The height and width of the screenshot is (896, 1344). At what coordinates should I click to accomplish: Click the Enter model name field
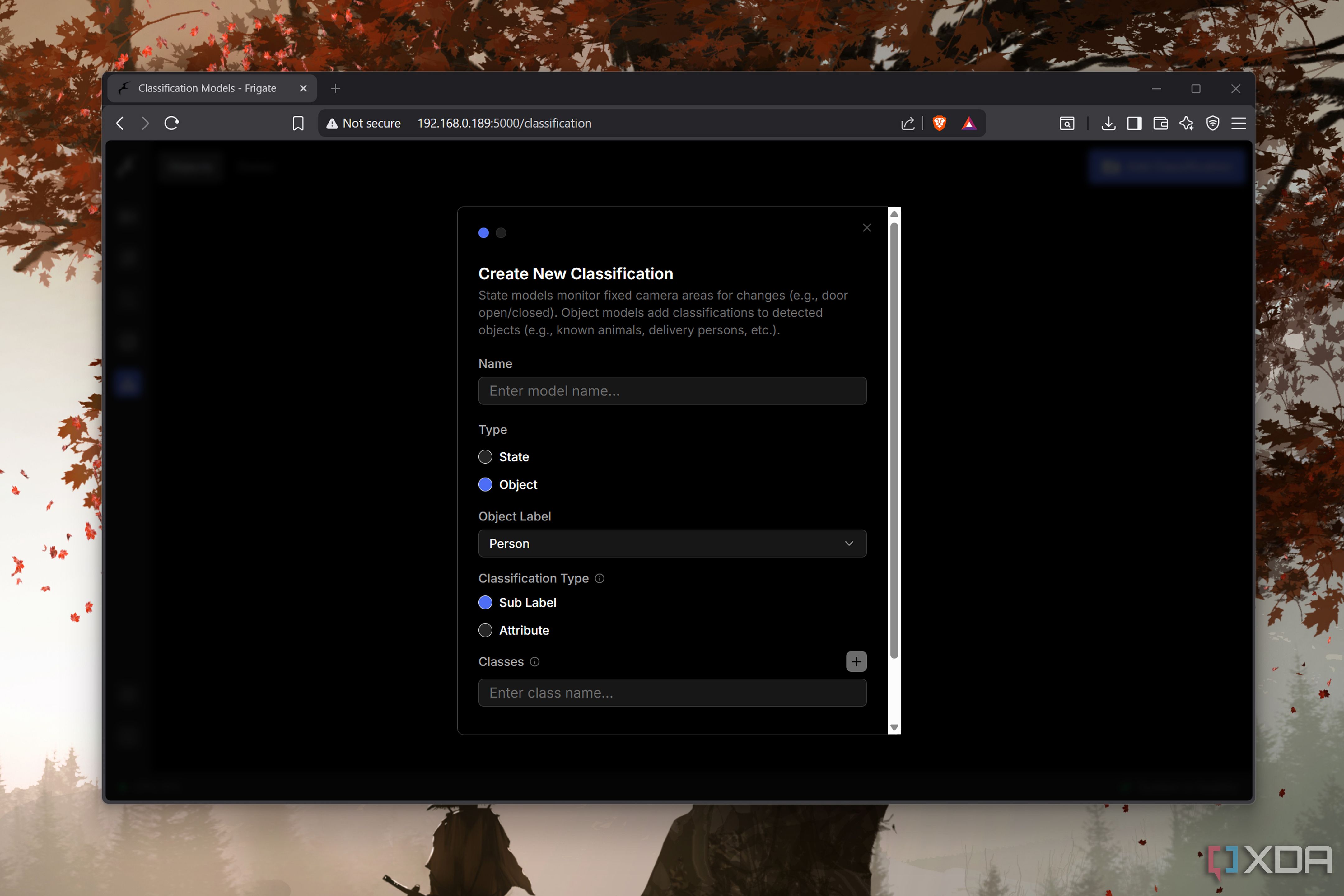click(672, 391)
